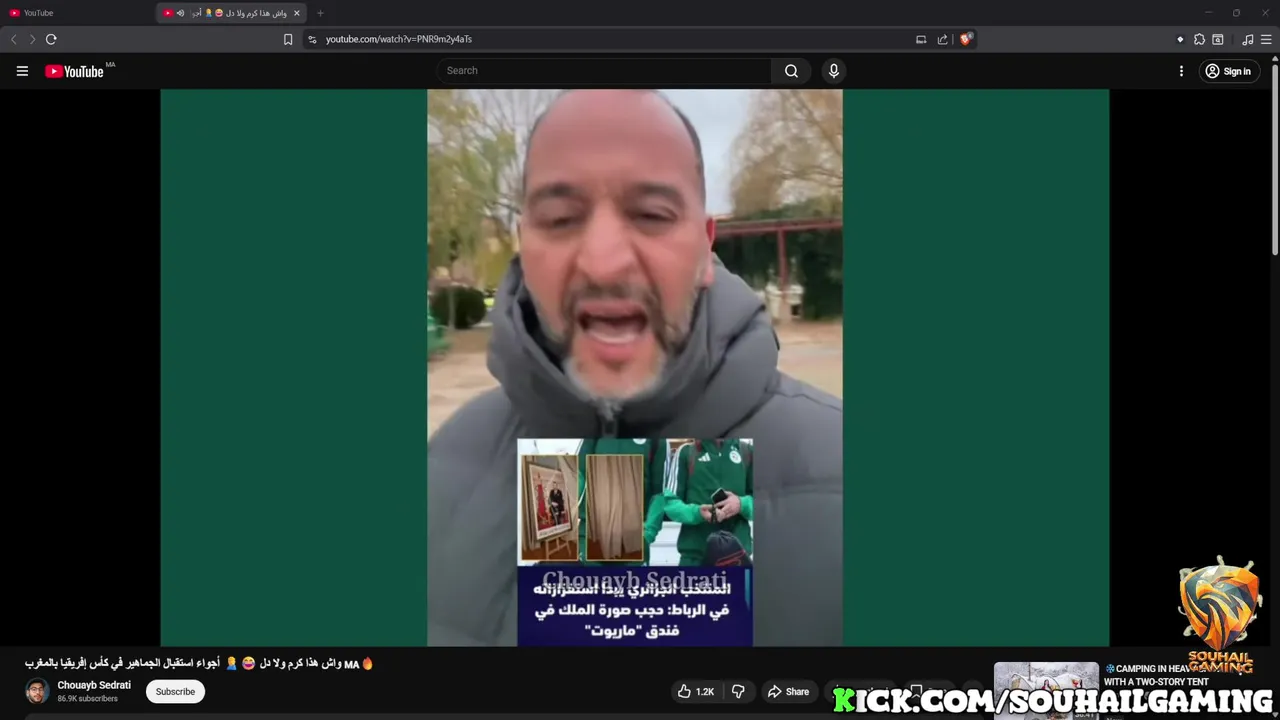The width and height of the screenshot is (1280, 720).
Task: Click the YouTube search input field
Action: [x=604, y=71]
